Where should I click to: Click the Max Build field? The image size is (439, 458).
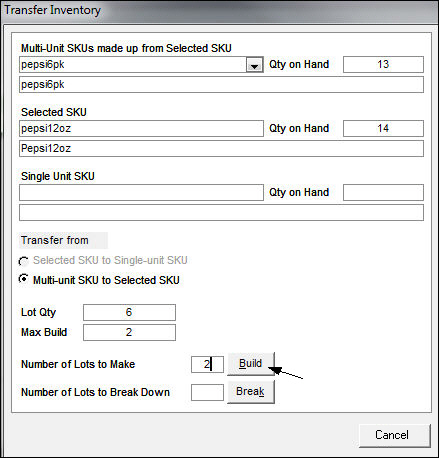(x=129, y=332)
